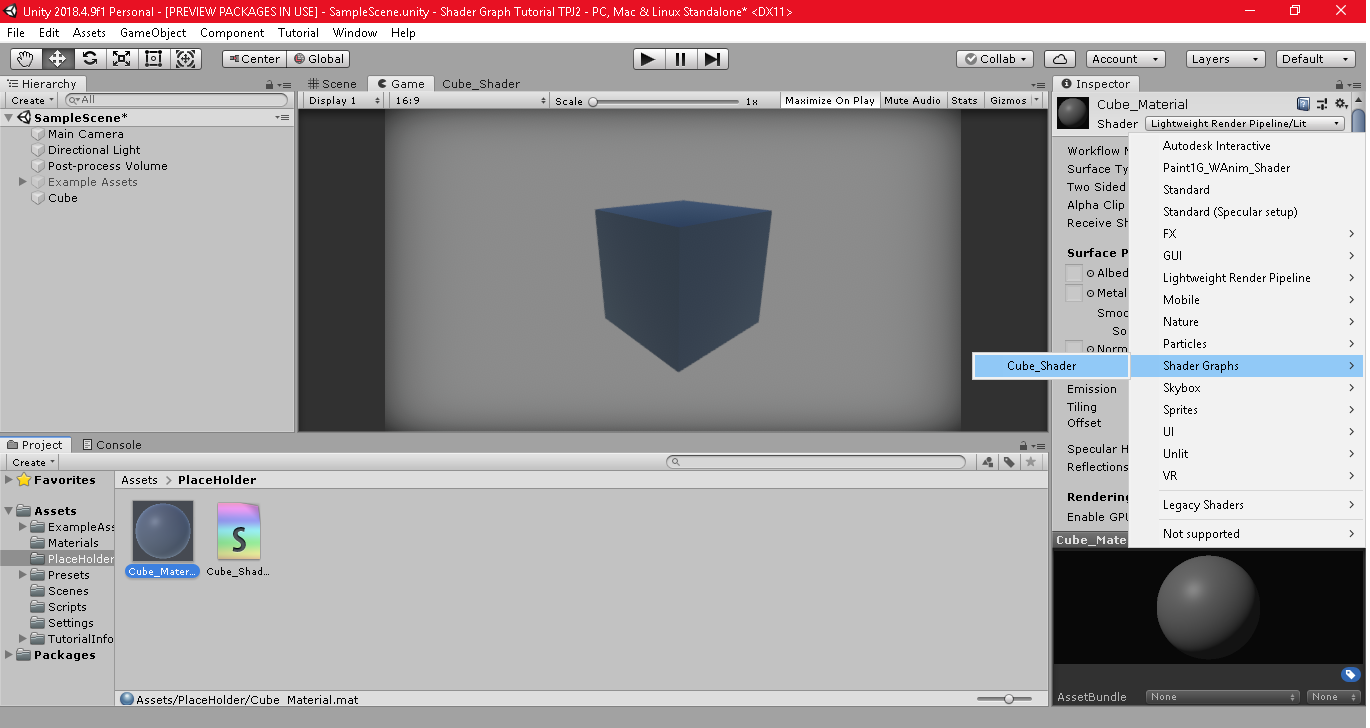Save search star icon in Project
The image size is (1370, 728).
(1031, 462)
